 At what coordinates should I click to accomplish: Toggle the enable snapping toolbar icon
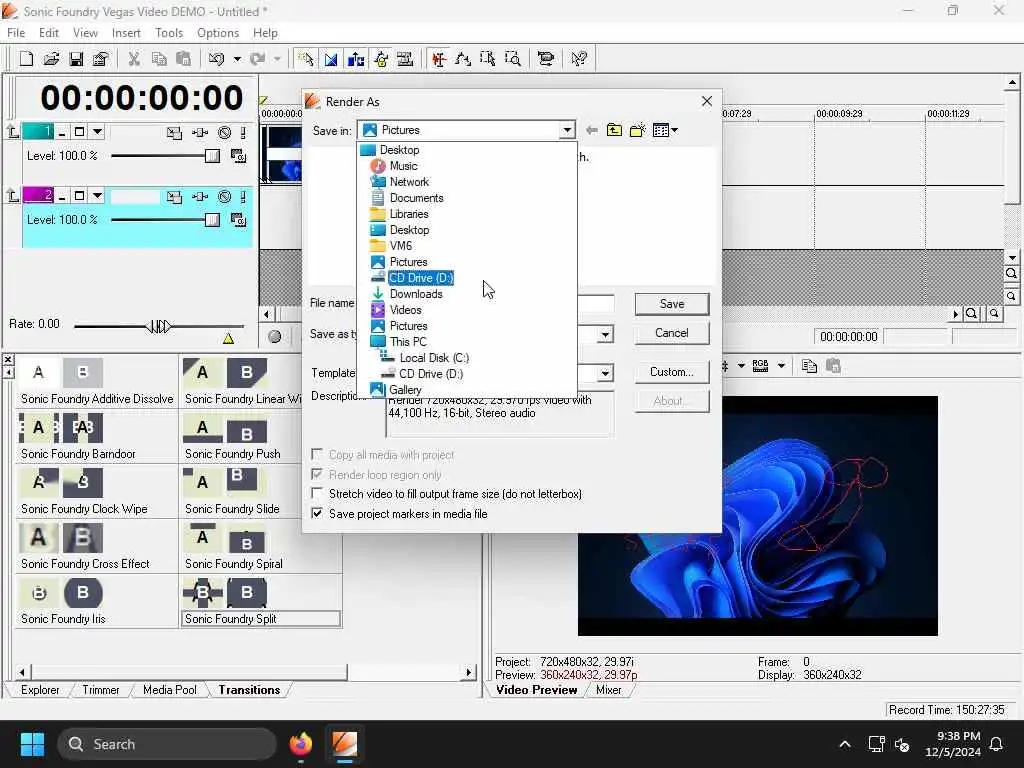305,59
